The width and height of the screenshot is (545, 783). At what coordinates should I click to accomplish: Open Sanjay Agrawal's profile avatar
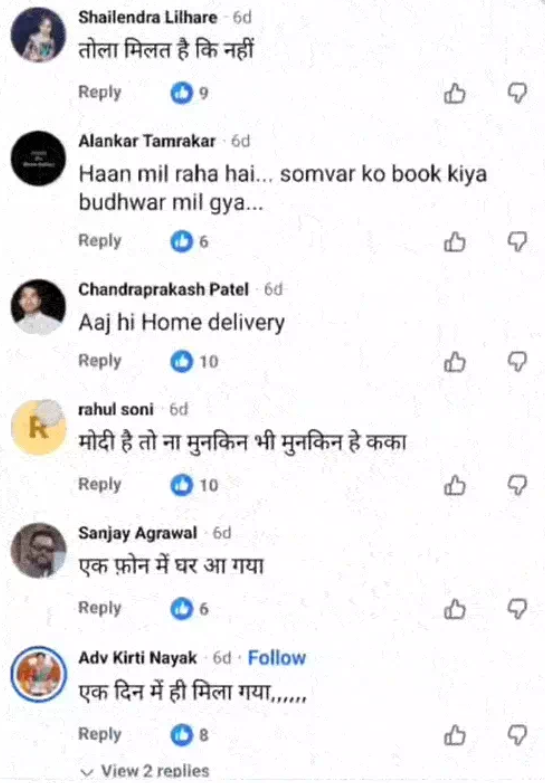click(x=38, y=550)
